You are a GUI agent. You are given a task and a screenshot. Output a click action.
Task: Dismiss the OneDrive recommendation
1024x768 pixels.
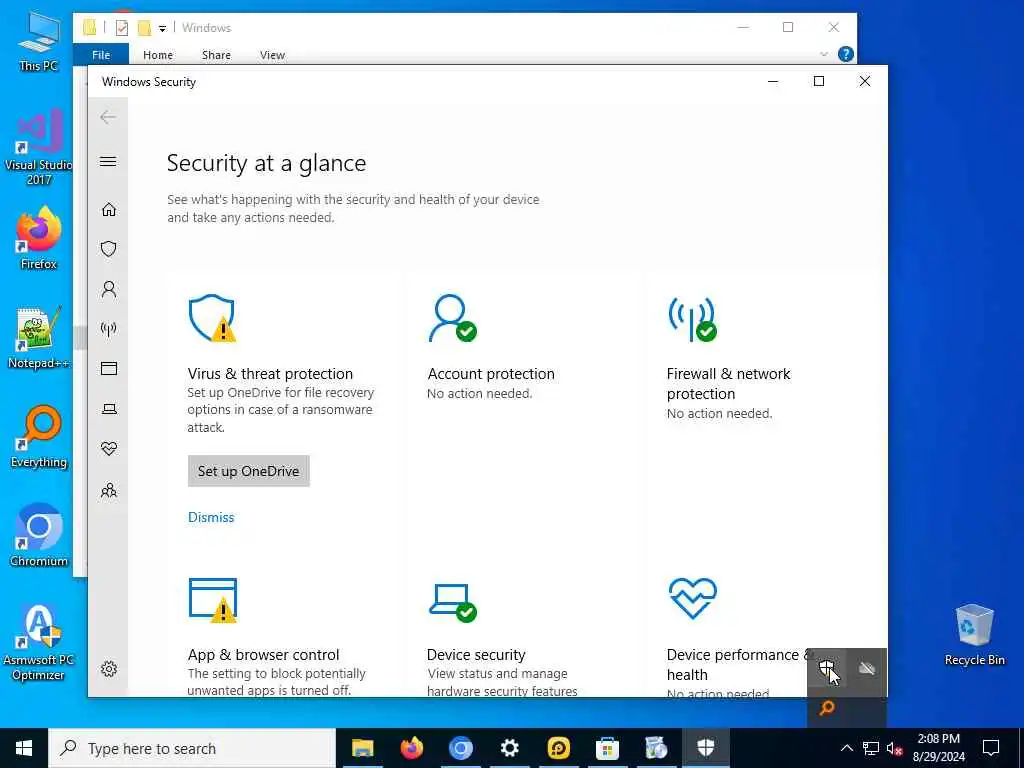point(211,517)
